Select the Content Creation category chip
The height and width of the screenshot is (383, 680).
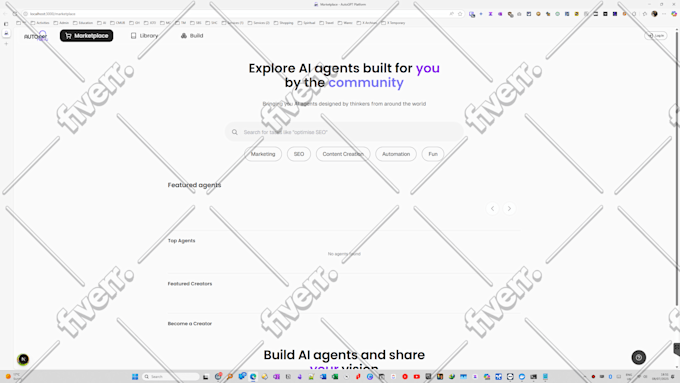click(x=343, y=154)
